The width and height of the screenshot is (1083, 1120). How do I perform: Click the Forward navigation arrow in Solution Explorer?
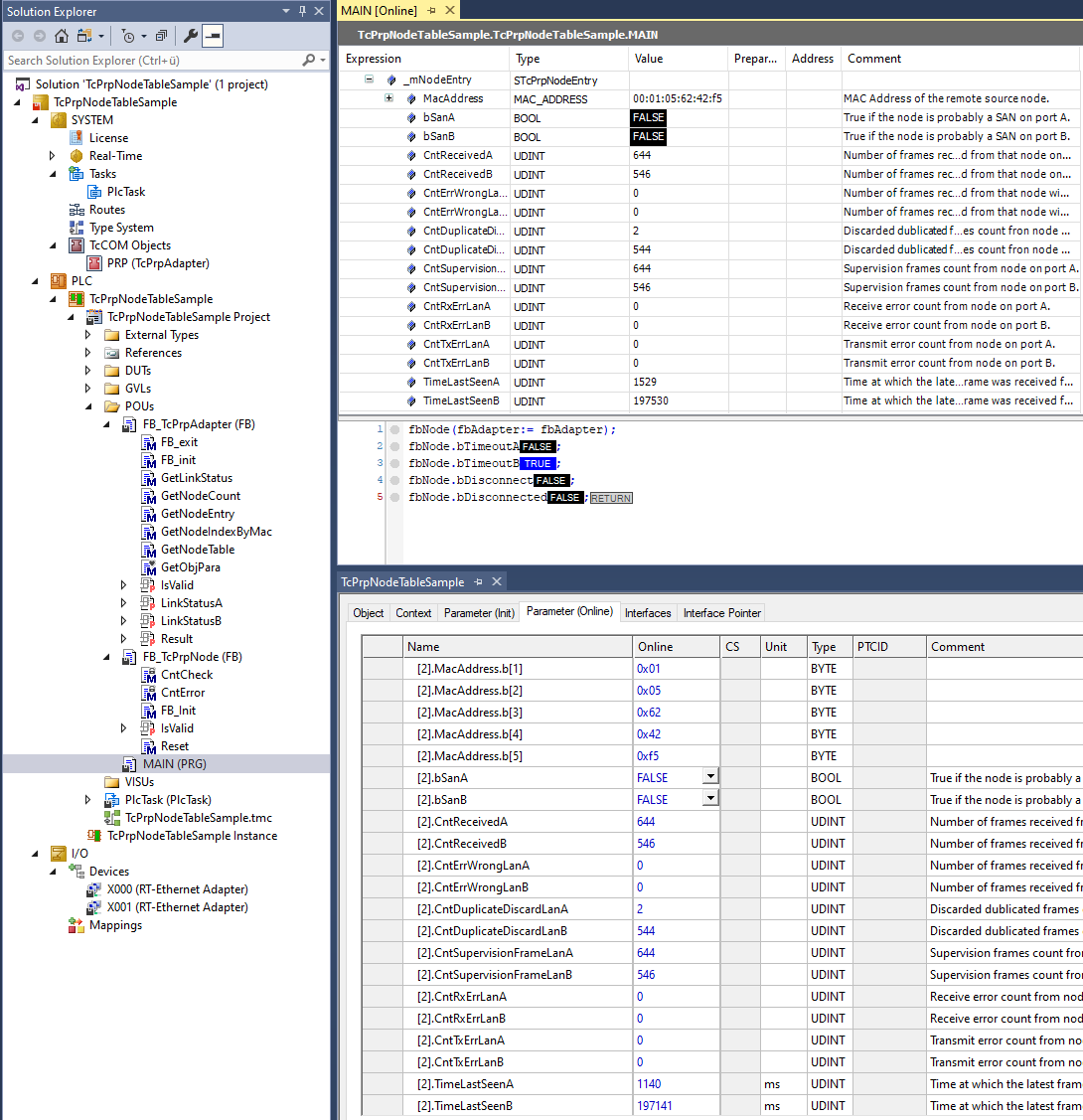(x=40, y=36)
